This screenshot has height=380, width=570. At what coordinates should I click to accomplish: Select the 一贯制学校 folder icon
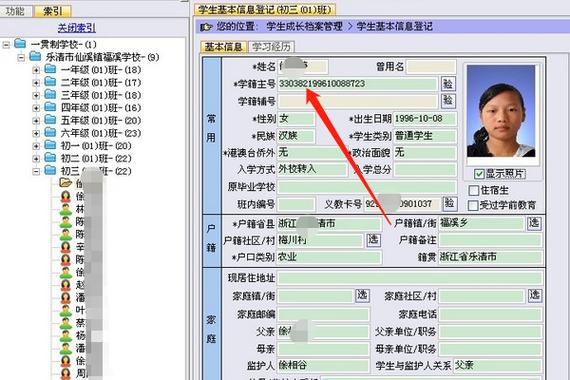(x=20, y=44)
